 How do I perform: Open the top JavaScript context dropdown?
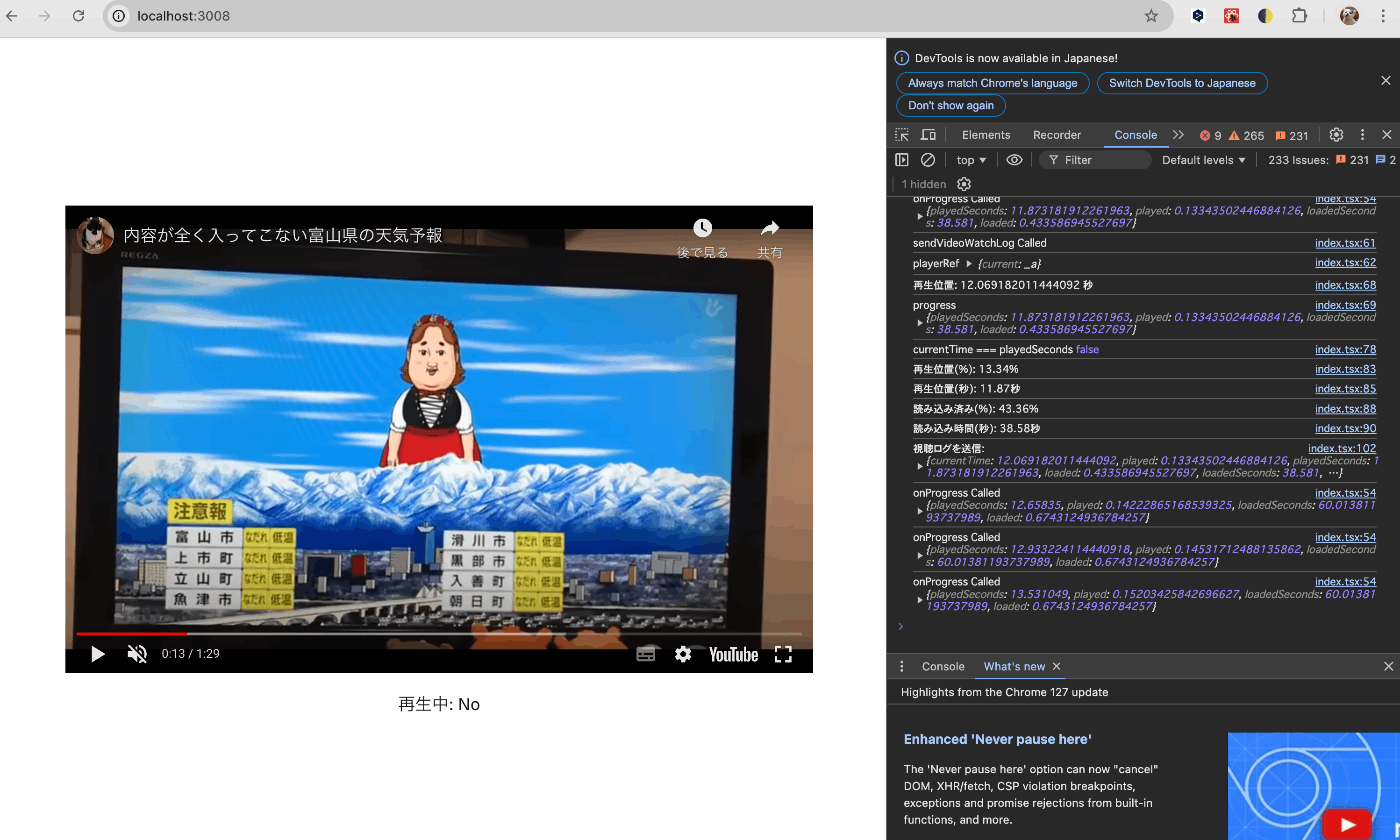point(971,160)
